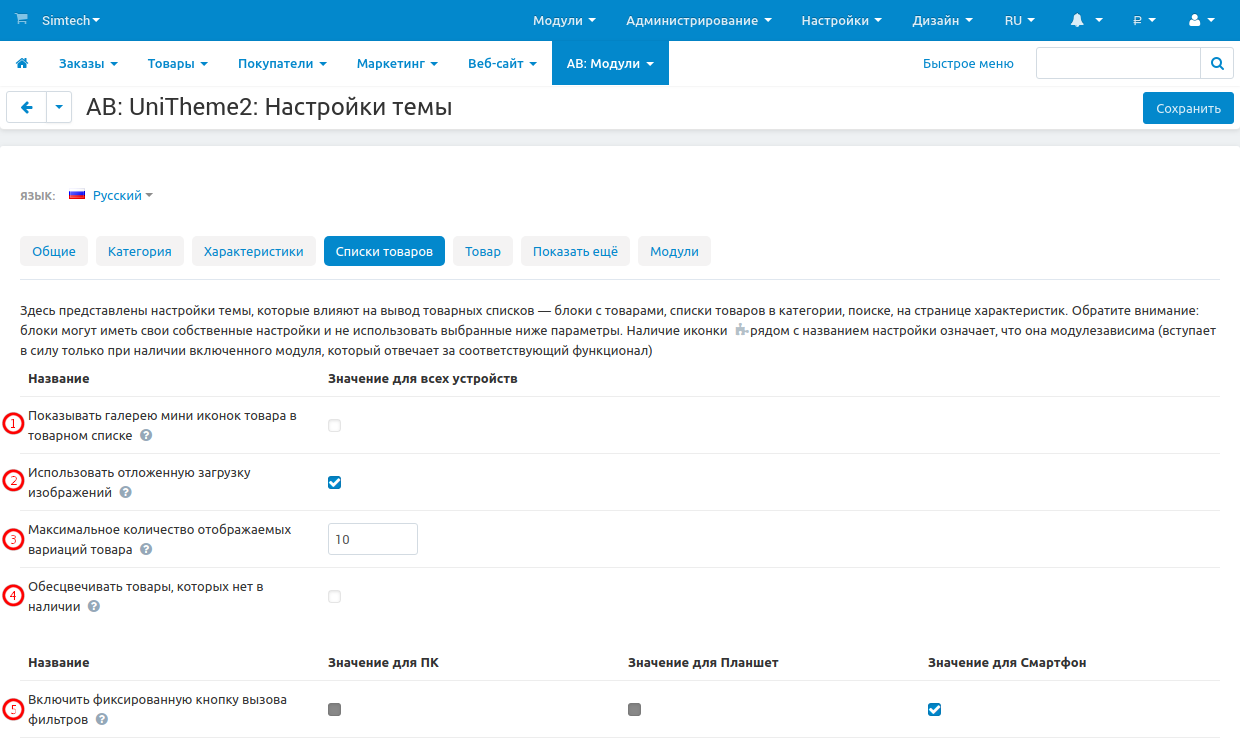
Task: Click the home icon in navigation bar
Action: (22, 62)
